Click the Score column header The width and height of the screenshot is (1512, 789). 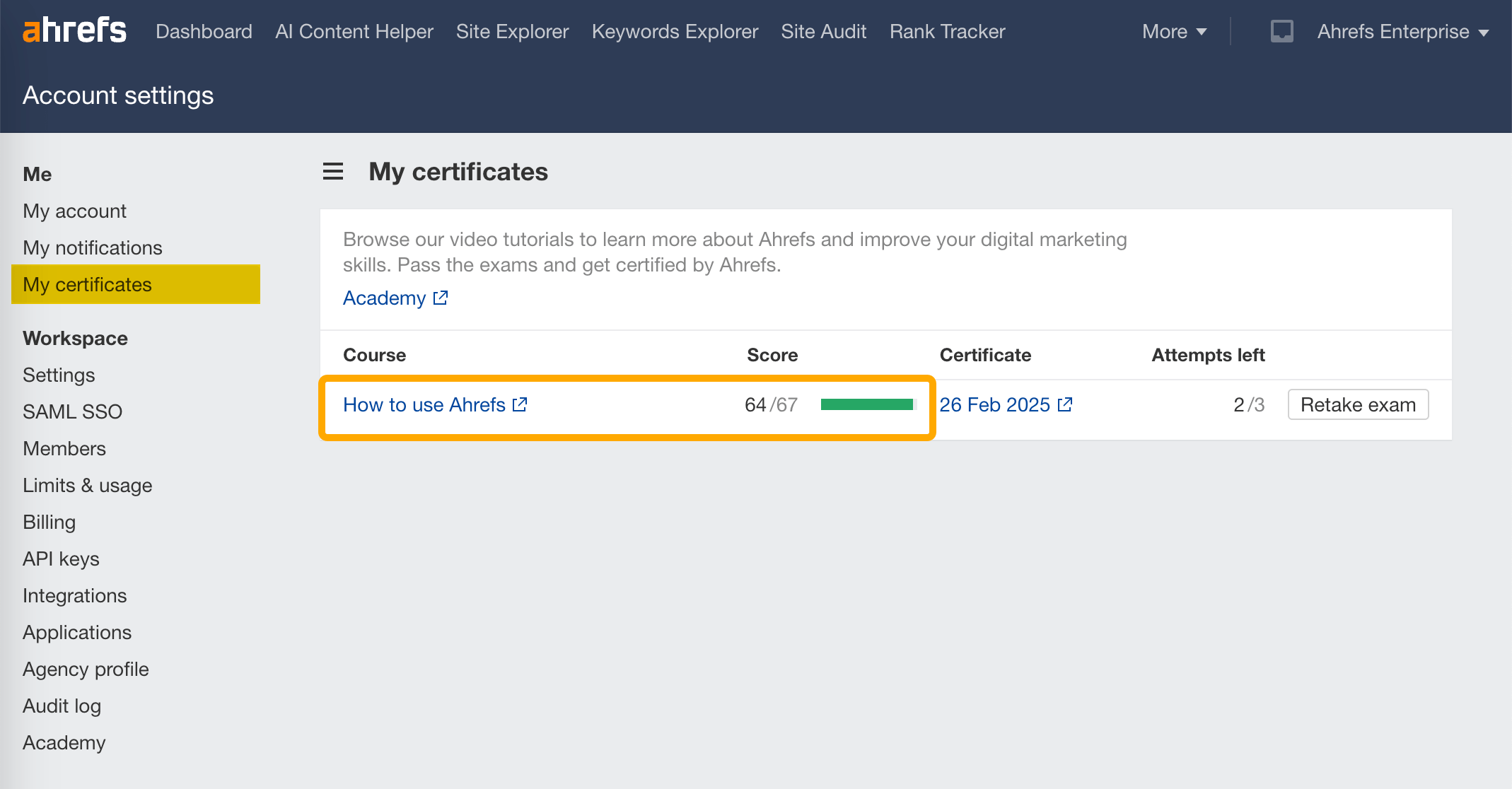click(x=772, y=355)
